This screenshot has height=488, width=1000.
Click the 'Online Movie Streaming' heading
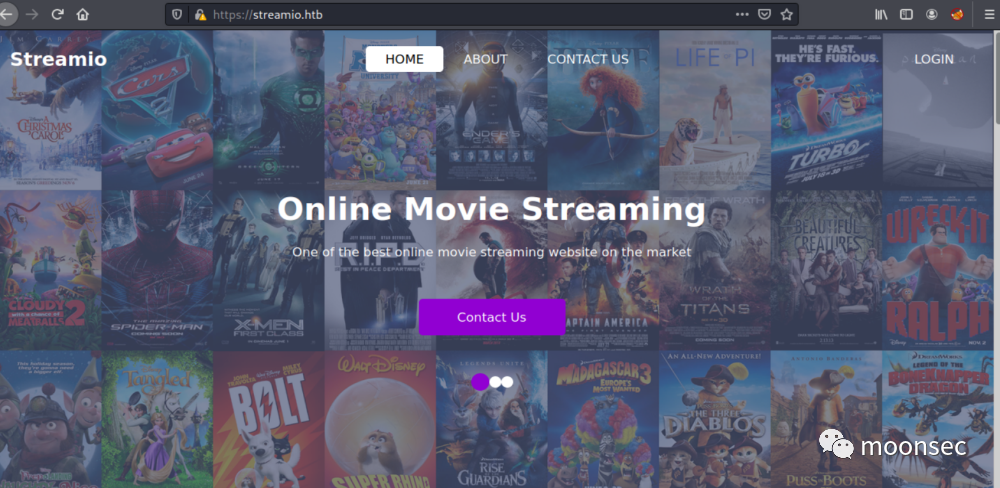[492, 209]
